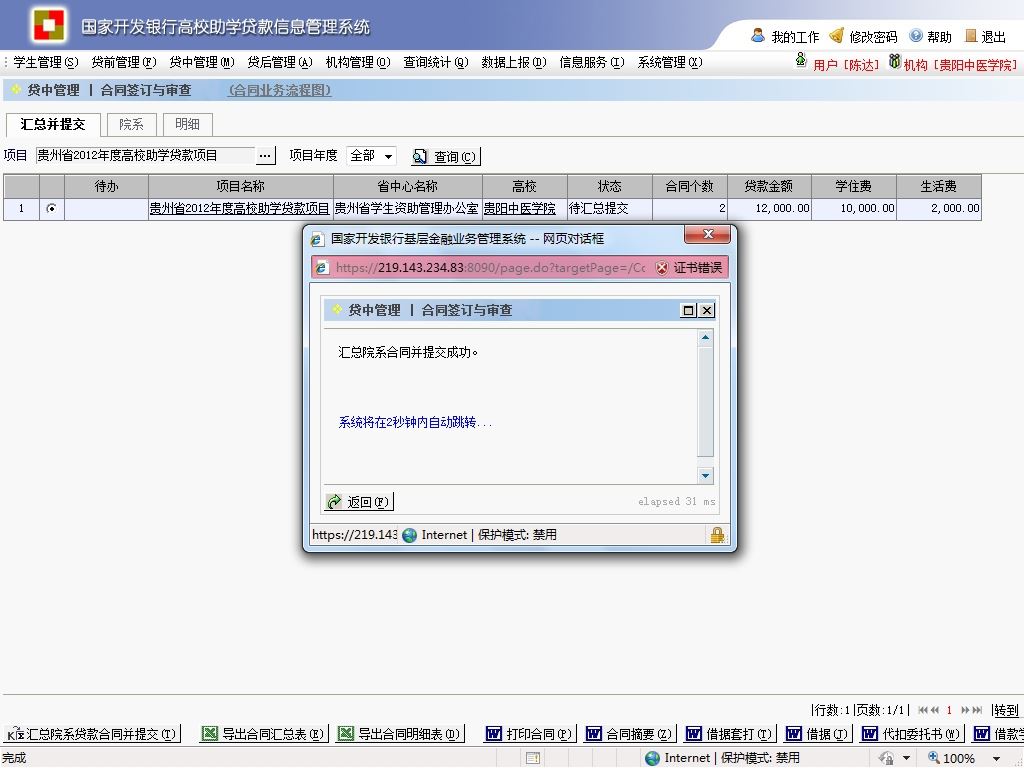Click the China Development Bank logo icon
This screenshot has height=768, width=1024.
coord(50,25)
